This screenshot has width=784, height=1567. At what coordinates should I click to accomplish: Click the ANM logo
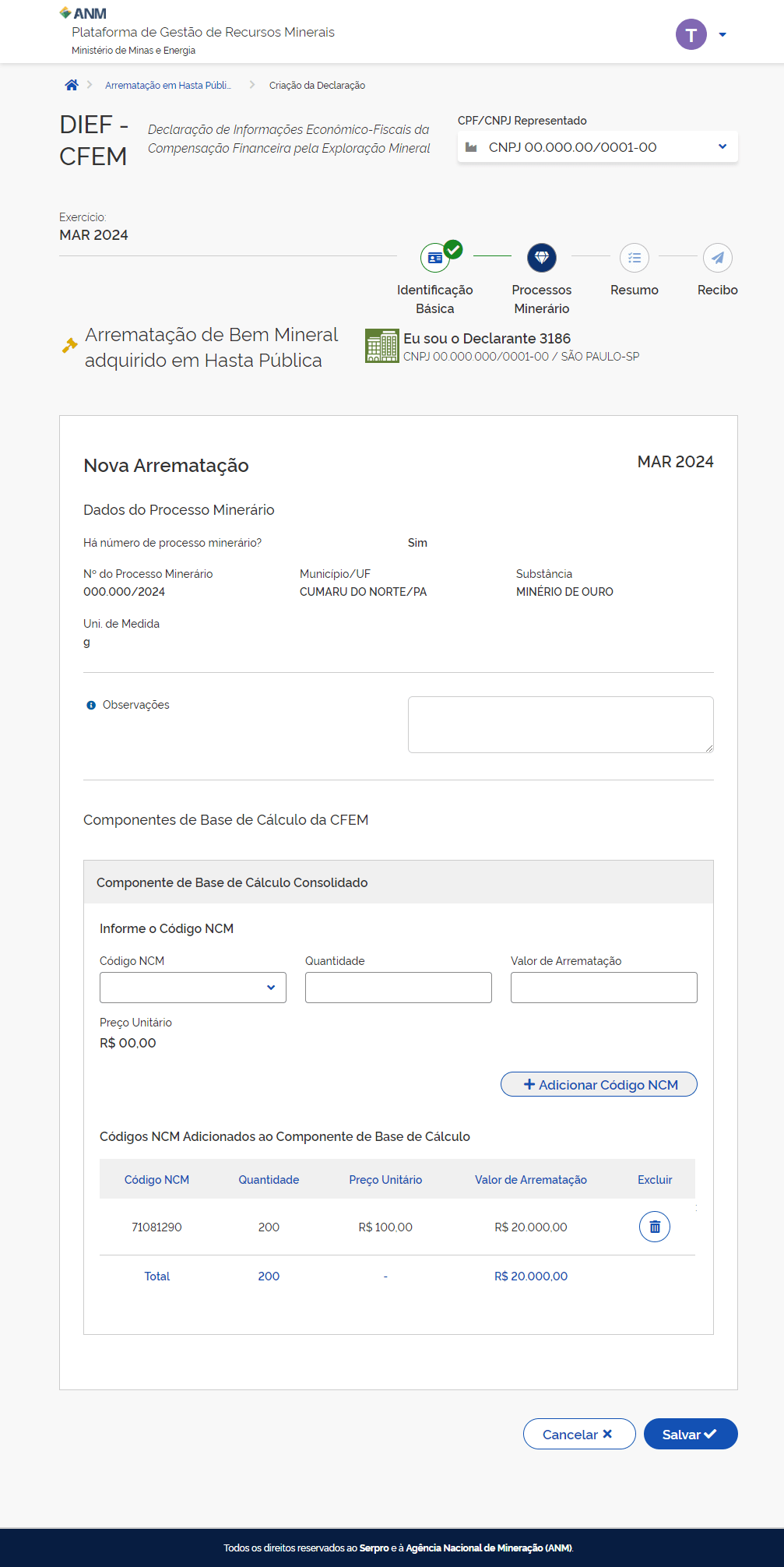click(x=83, y=13)
